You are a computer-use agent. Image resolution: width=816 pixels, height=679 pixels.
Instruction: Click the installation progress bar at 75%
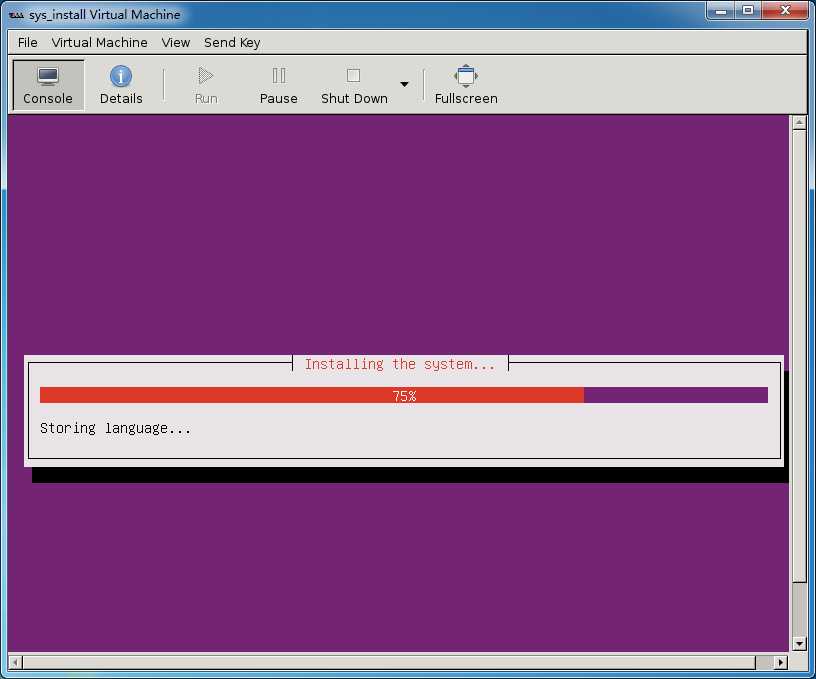click(404, 395)
